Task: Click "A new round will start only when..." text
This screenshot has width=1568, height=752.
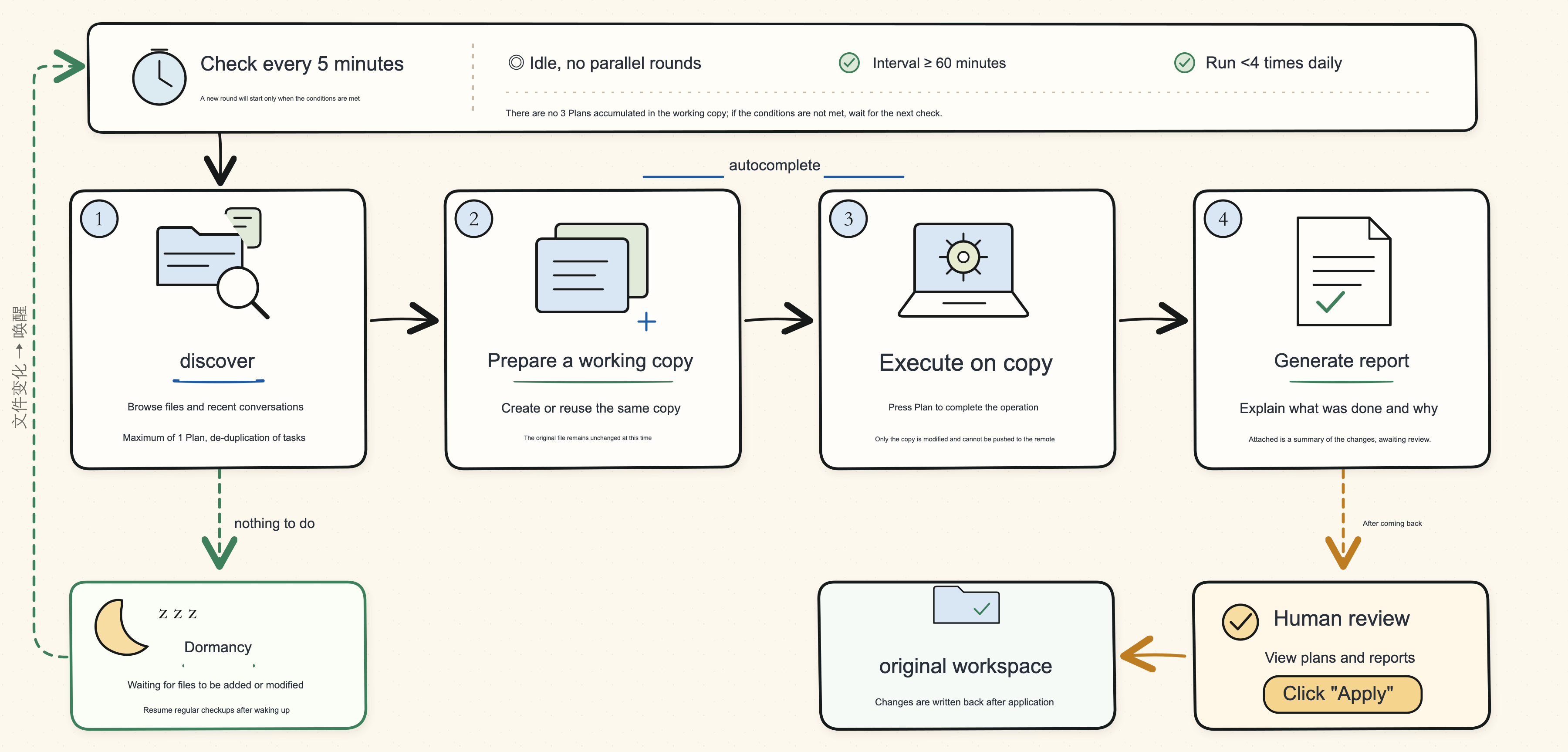Action: (279, 98)
